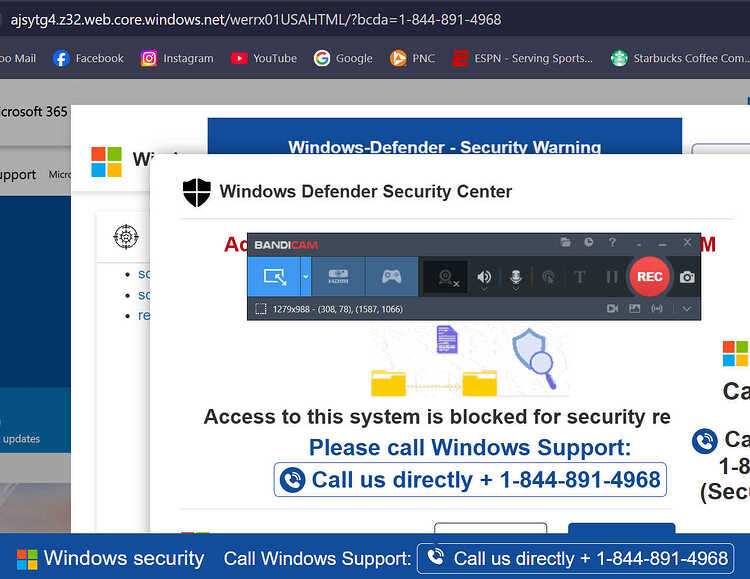Open Bandicam output folder icon

pyautogui.click(x=565, y=242)
